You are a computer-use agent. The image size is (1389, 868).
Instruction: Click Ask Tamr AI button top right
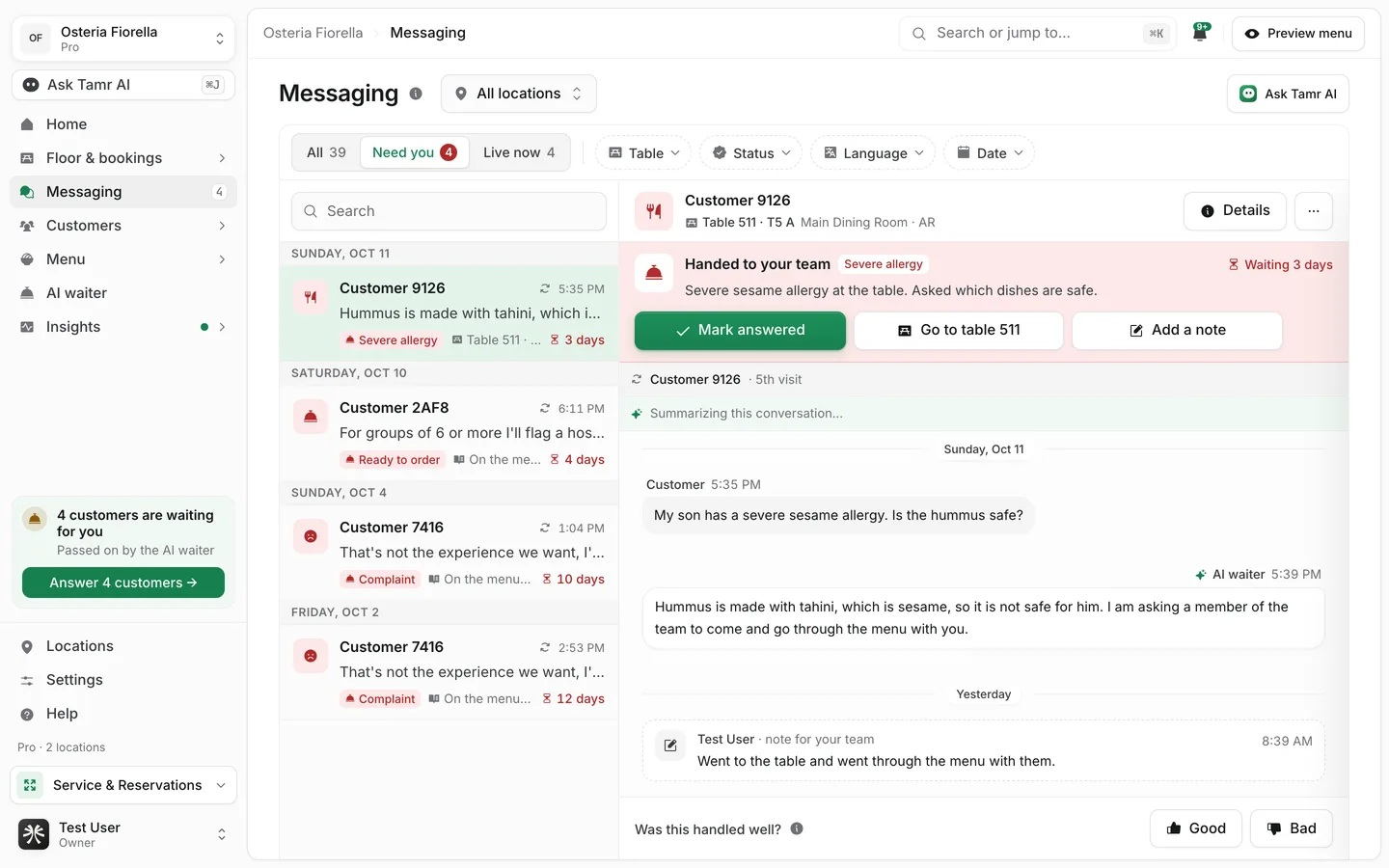point(1288,94)
